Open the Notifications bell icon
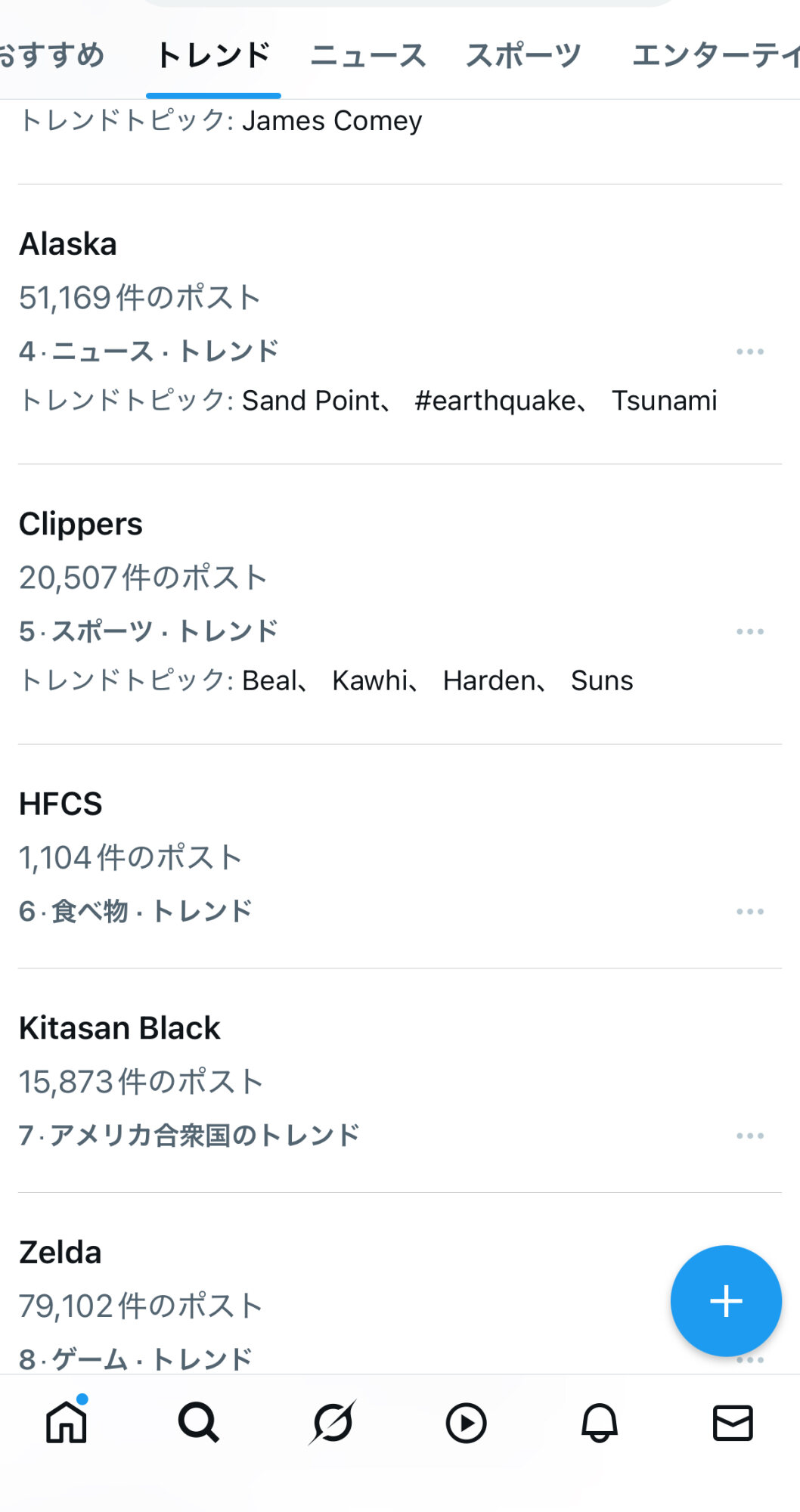 (600, 1423)
